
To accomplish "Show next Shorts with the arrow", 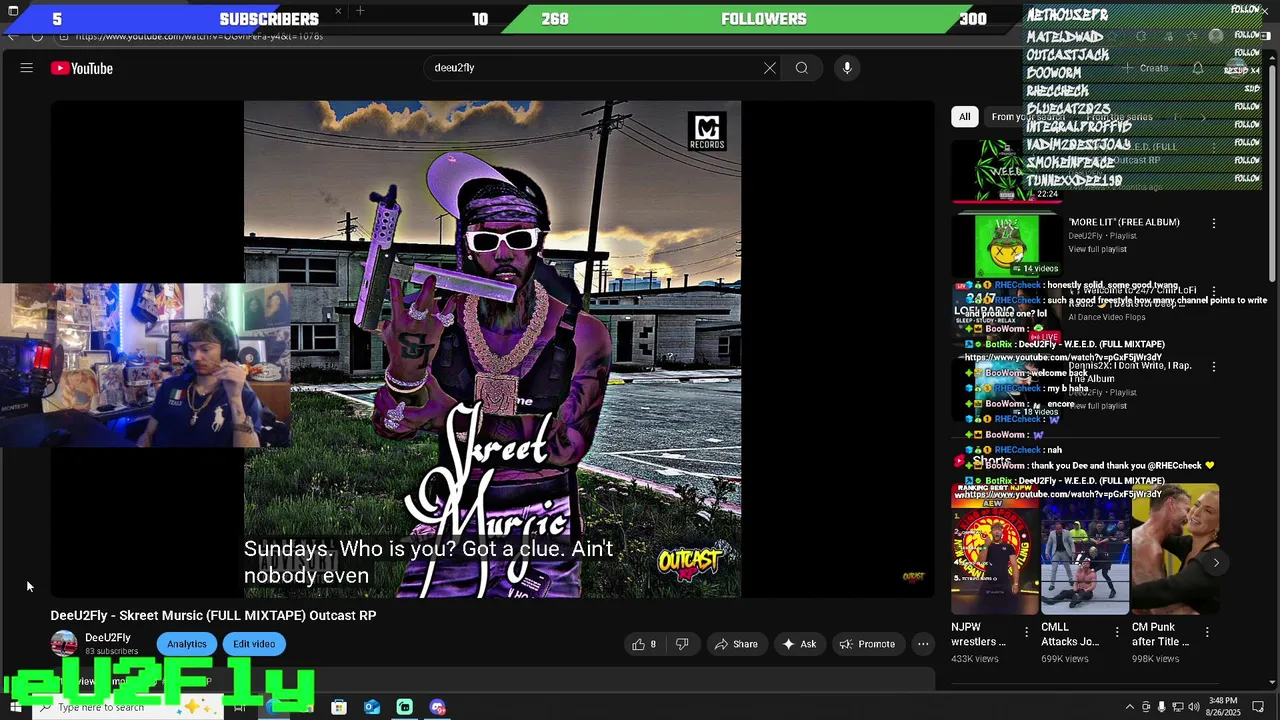I will point(1216,563).
